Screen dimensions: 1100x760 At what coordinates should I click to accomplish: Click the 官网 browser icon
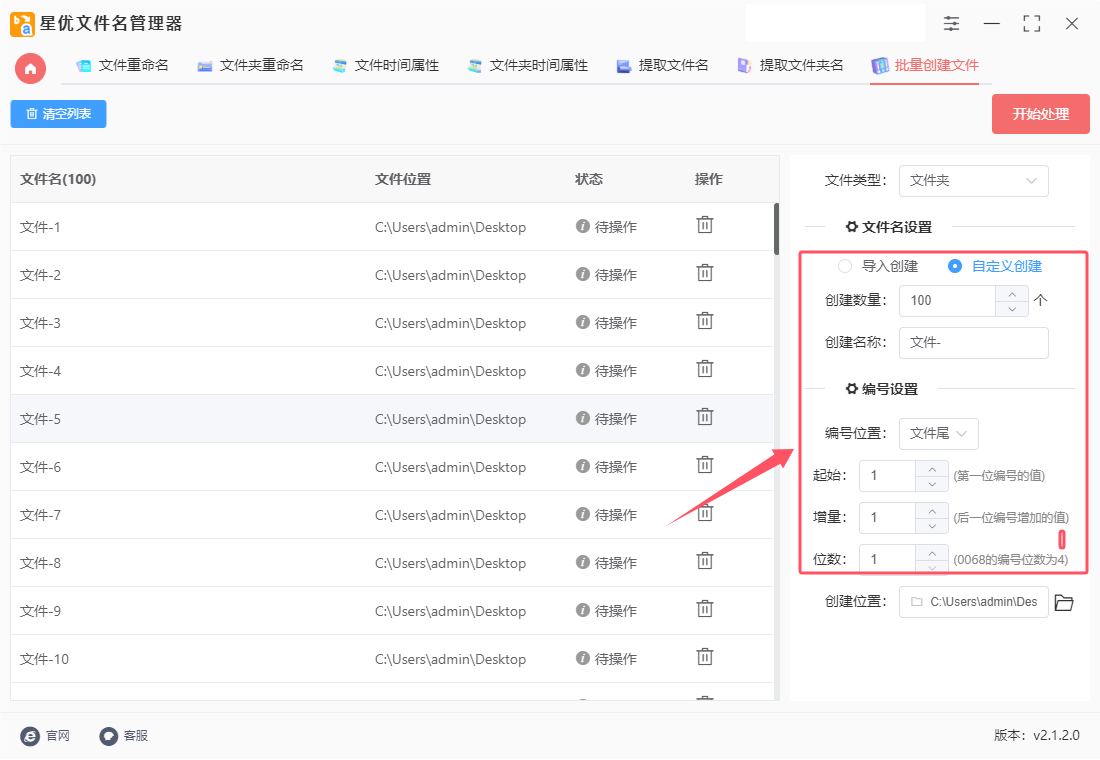click(30, 735)
